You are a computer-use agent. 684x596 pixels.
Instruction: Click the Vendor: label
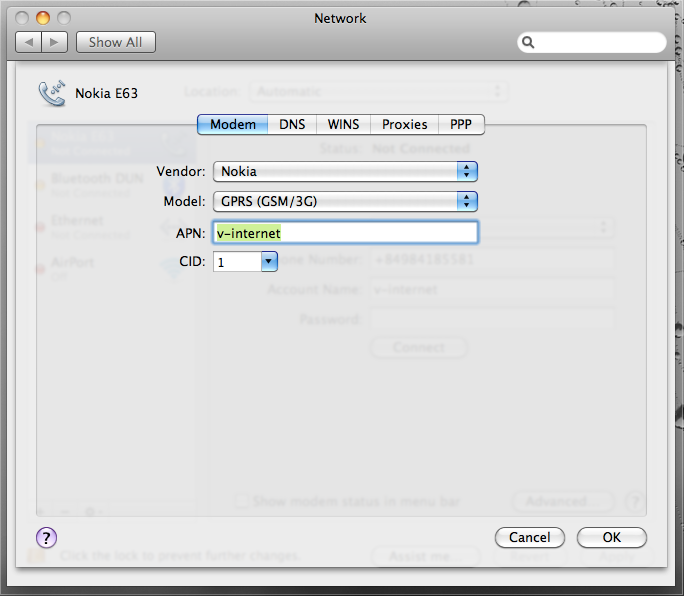(181, 171)
